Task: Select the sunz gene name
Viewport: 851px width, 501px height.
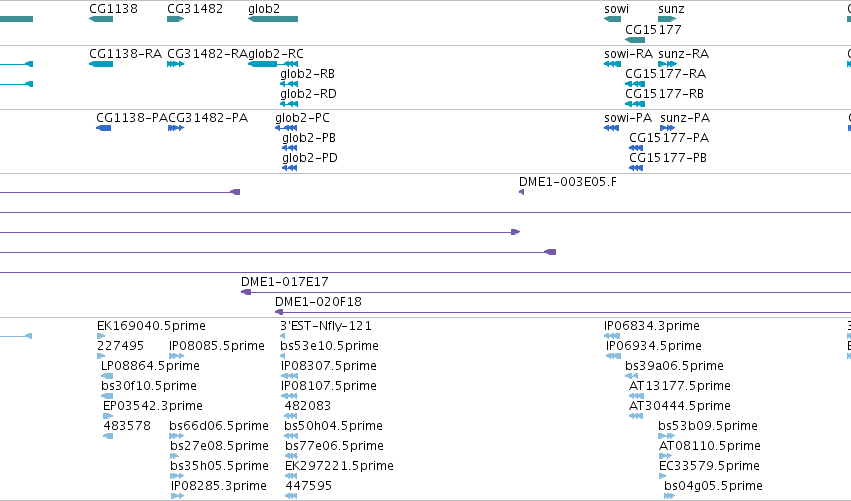Action: pos(671,9)
